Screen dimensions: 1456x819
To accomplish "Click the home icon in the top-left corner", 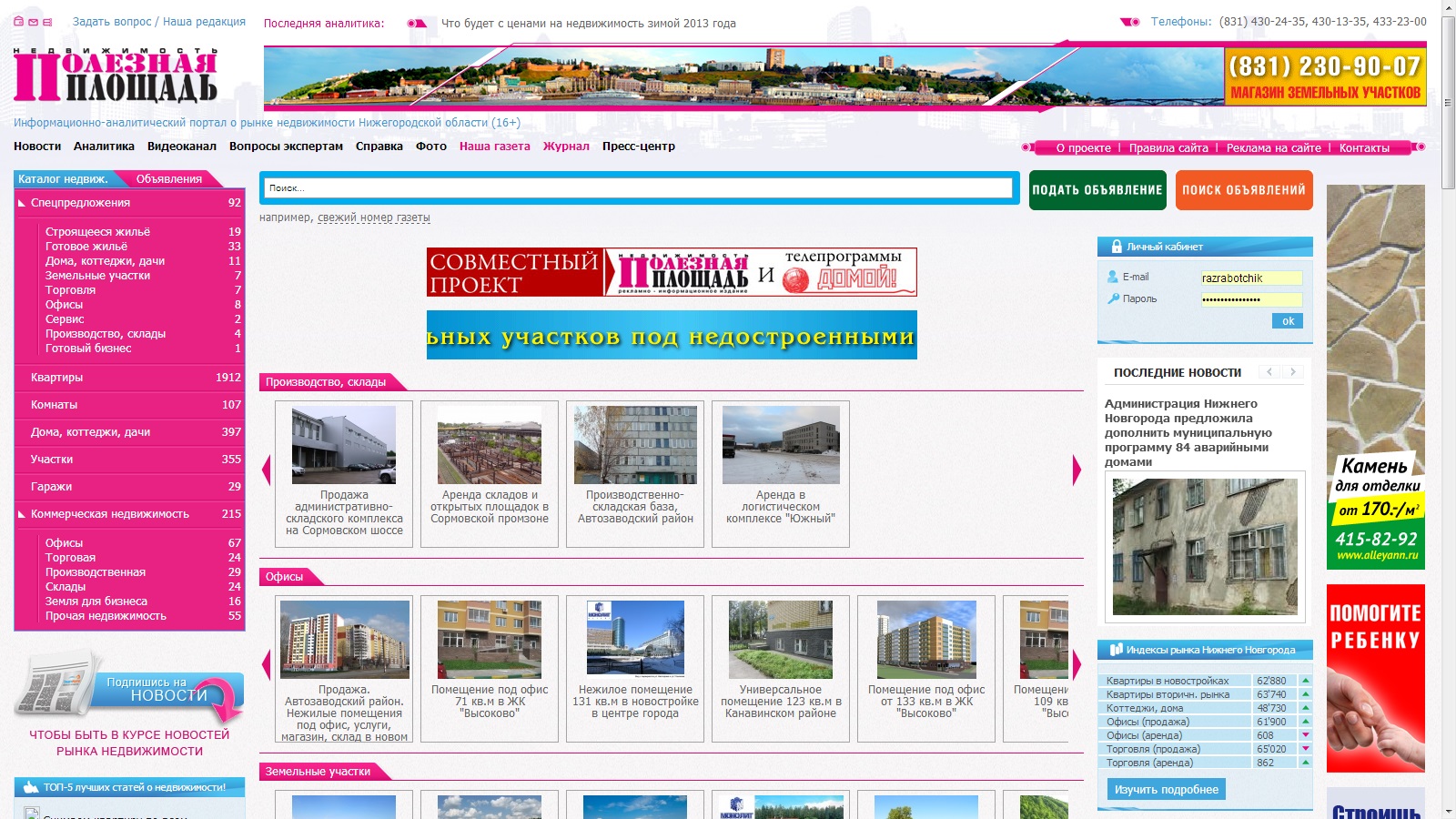I will pos(18,21).
